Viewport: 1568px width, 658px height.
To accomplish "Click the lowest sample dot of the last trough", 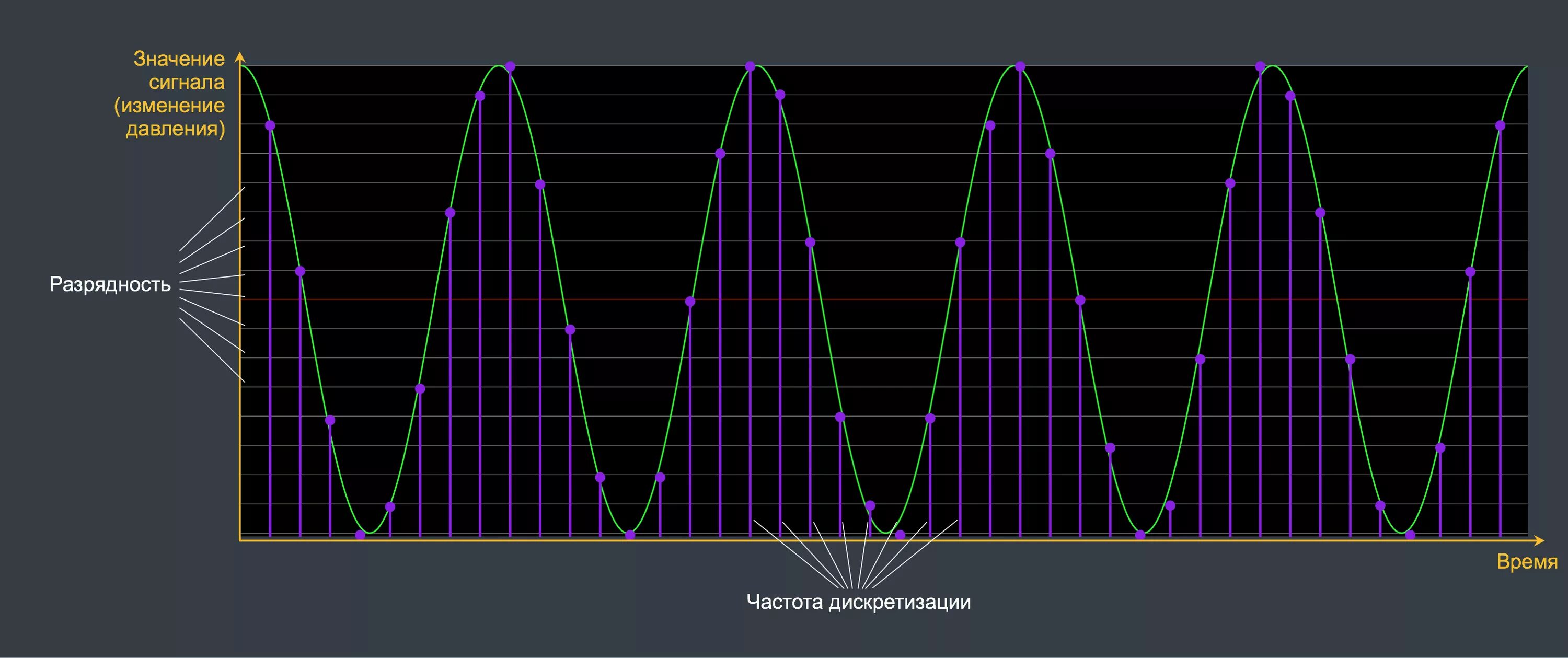I will pos(1410,535).
